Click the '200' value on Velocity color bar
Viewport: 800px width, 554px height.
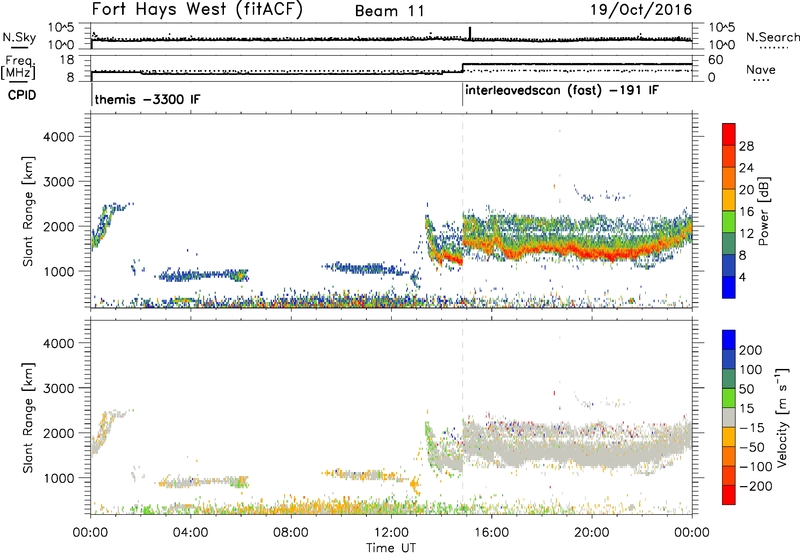(x=751, y=350)
